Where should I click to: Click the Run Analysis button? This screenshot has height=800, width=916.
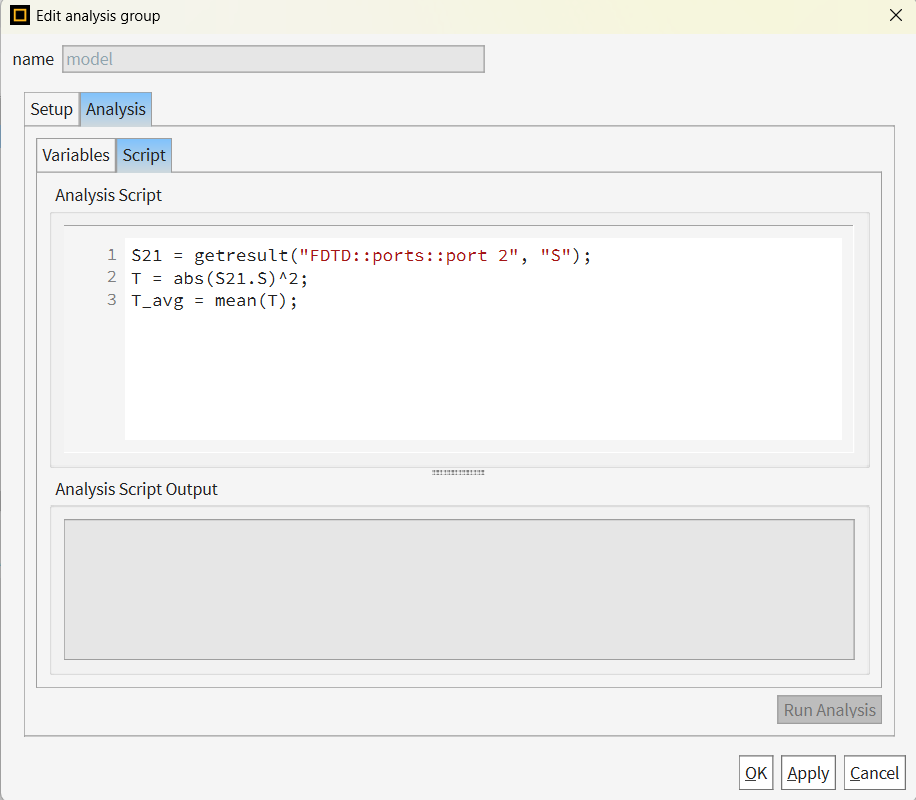[829, 710]
